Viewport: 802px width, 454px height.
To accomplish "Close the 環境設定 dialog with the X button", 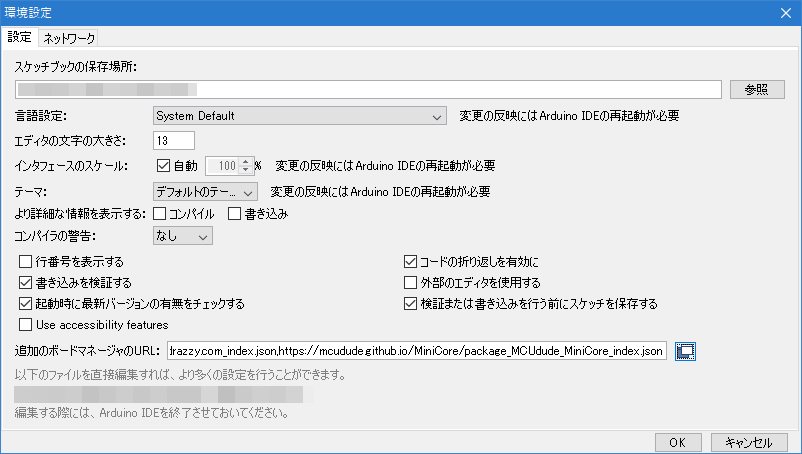I will [x=786, y=13].
